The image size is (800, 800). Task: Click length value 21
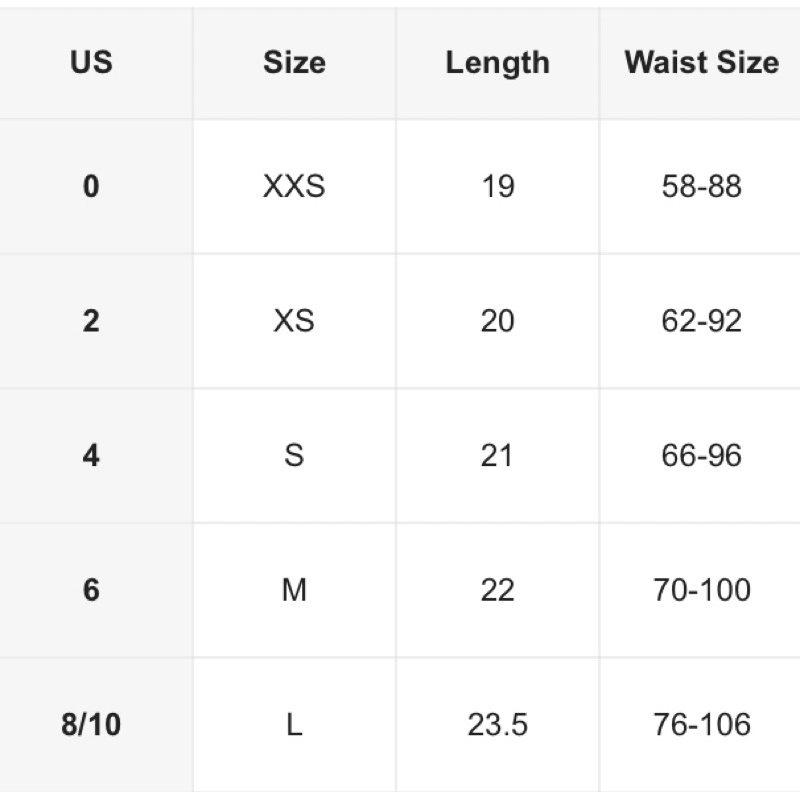tap(497, 456)
